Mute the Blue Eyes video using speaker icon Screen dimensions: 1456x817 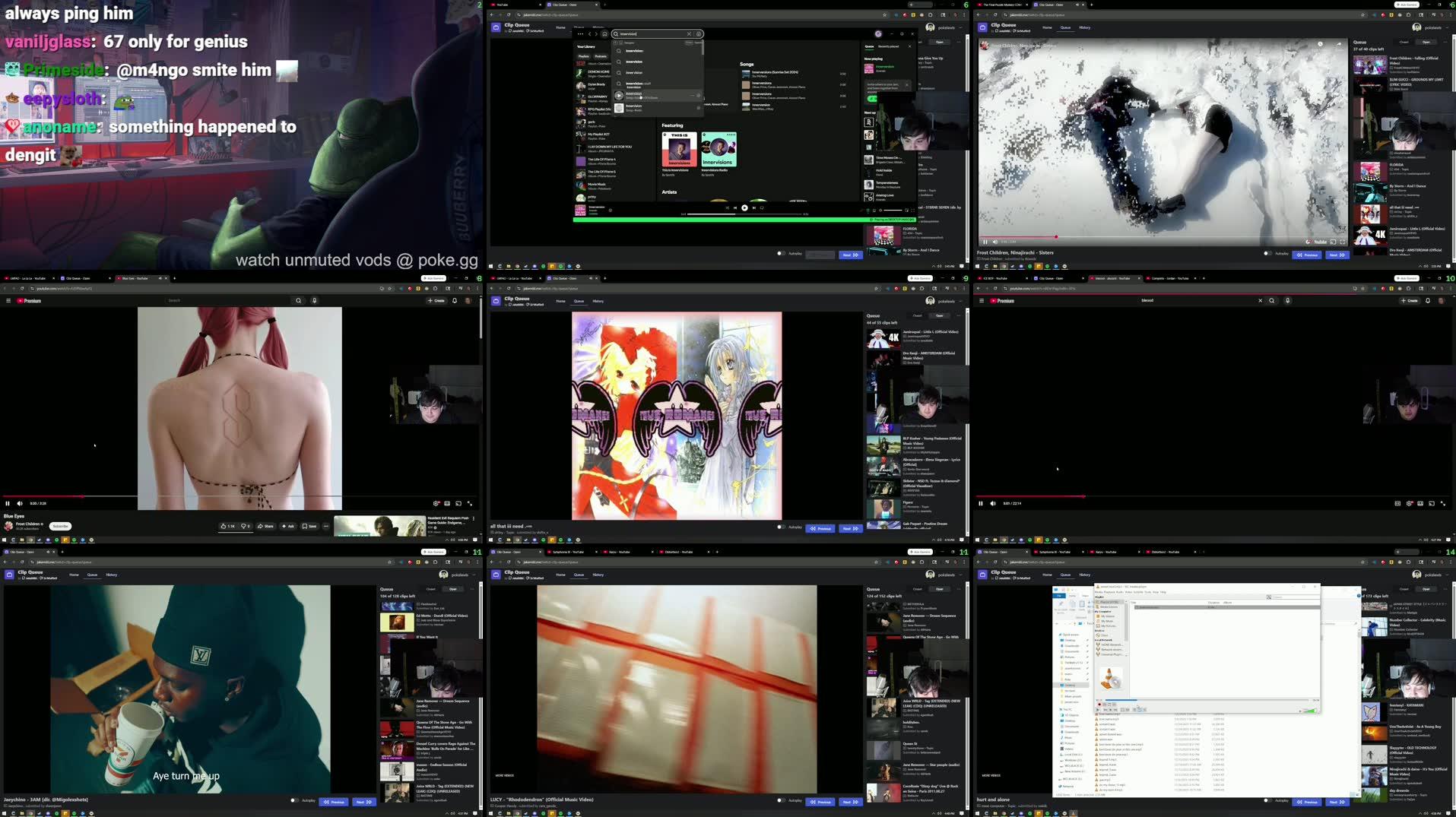click(20, 503)
